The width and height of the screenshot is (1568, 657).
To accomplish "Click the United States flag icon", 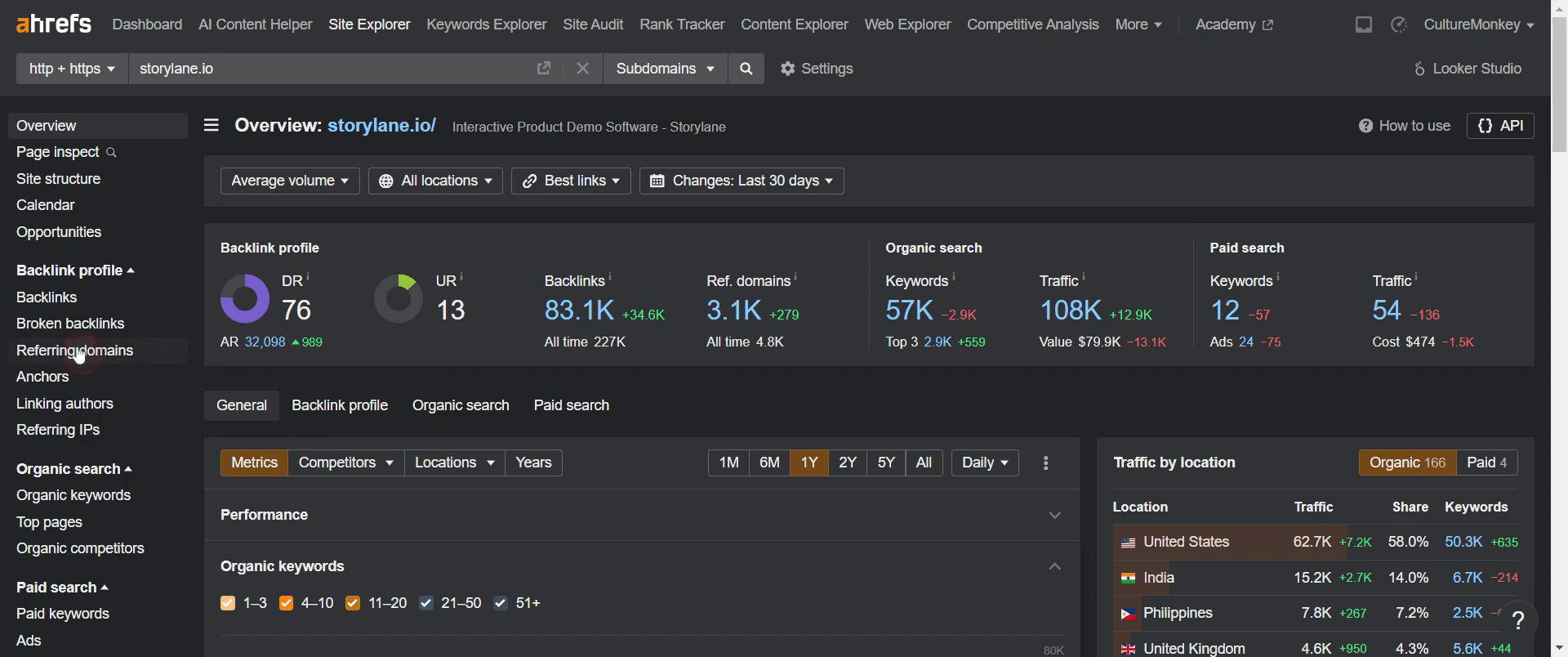I will (x=1128, y=543).
